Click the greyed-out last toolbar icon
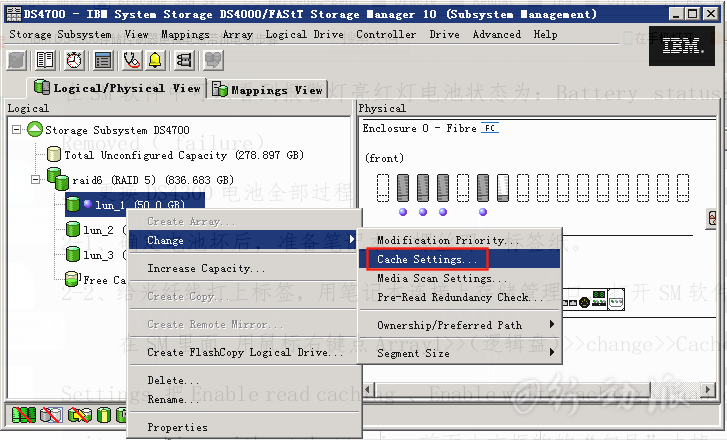Viewport: 727px width, 440px height. click(213, 60)
